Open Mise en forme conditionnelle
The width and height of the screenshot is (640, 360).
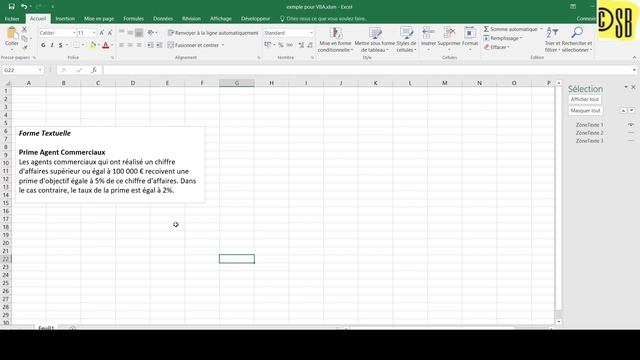point(335,40)
